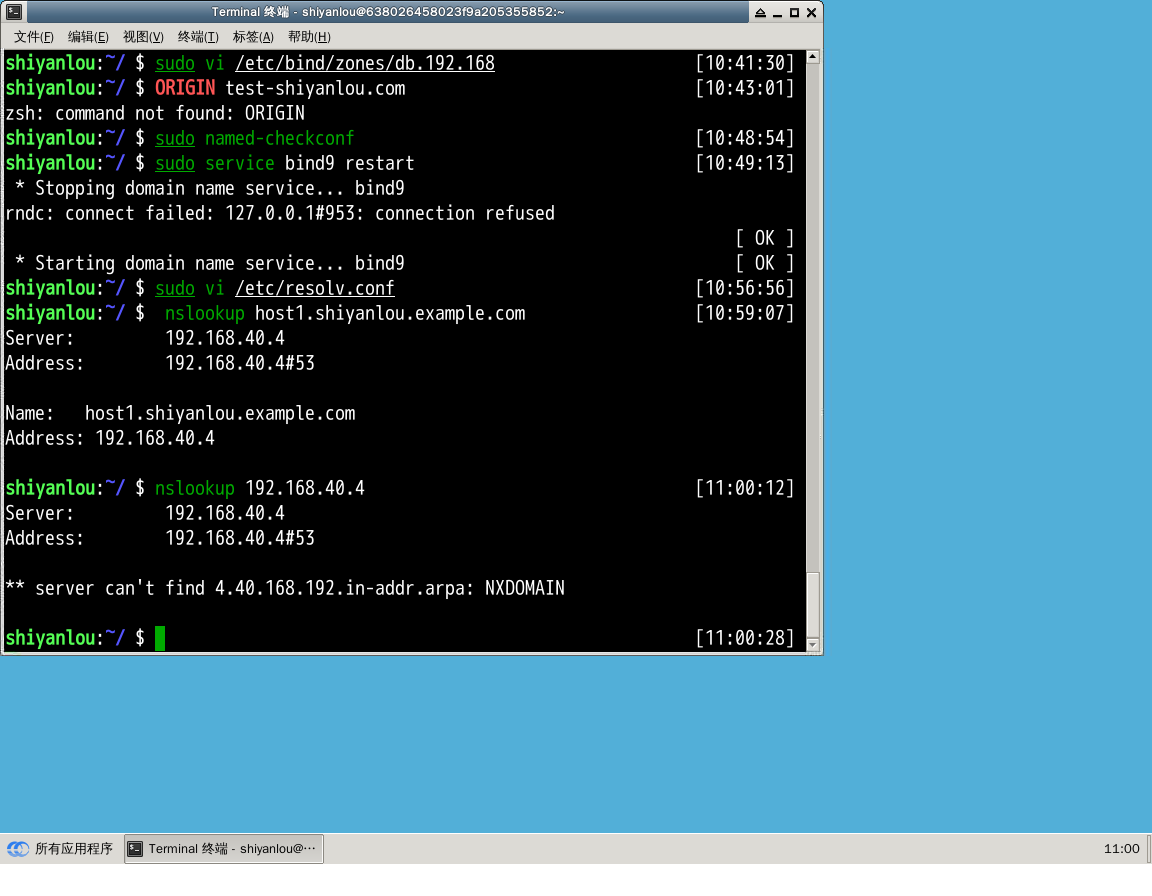The width and height of the screenshot is (1152, 896).
Task: Click the green cursor at the prompt
Action: 160,638
